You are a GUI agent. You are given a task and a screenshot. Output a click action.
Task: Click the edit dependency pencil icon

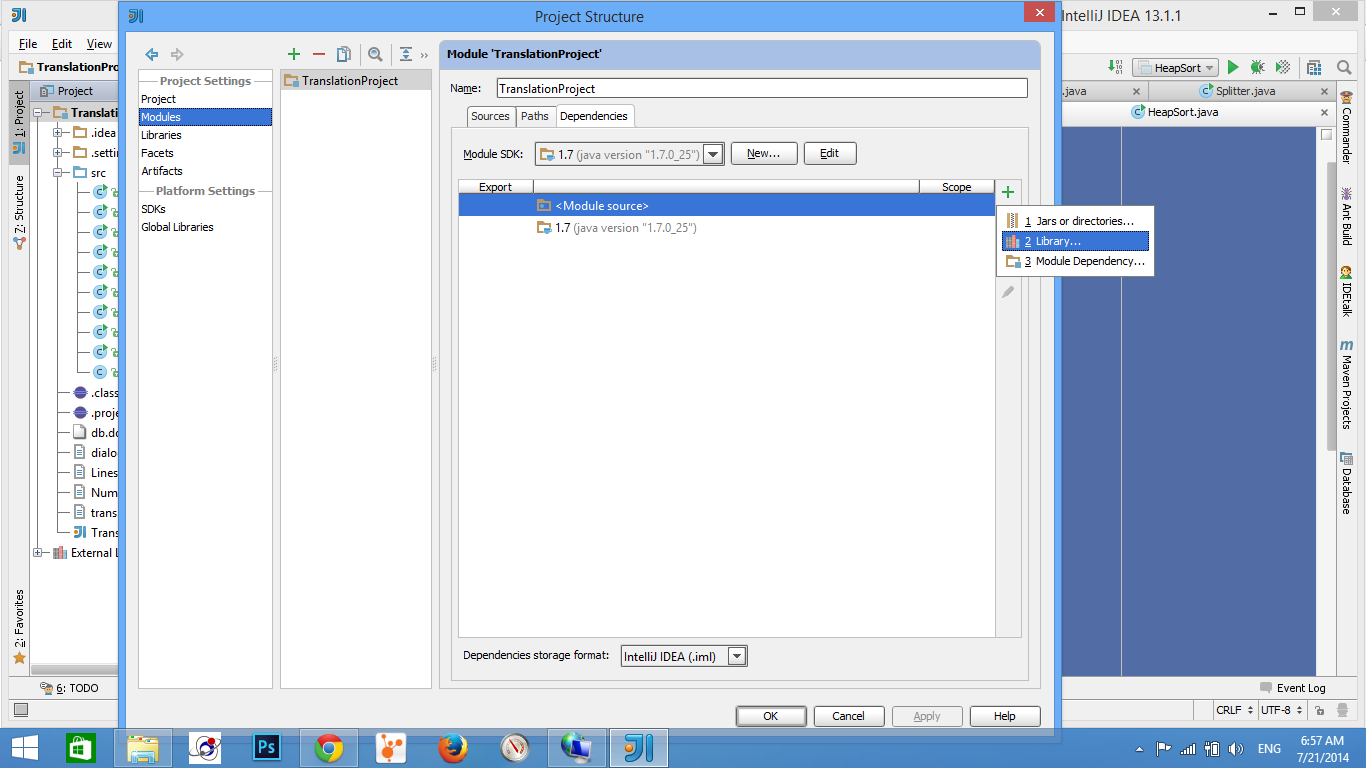(x=1008, y=292)
